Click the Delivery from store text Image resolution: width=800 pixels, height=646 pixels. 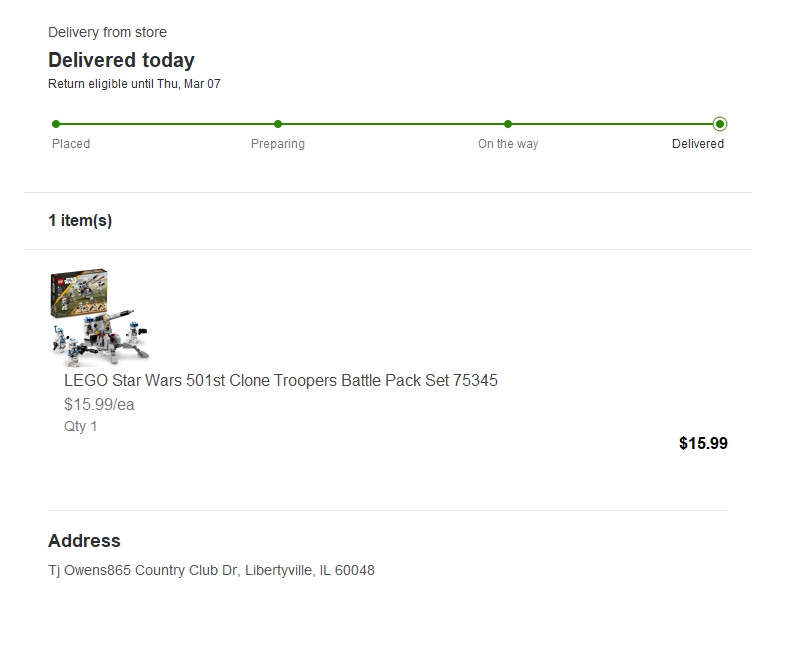(107, 32)
